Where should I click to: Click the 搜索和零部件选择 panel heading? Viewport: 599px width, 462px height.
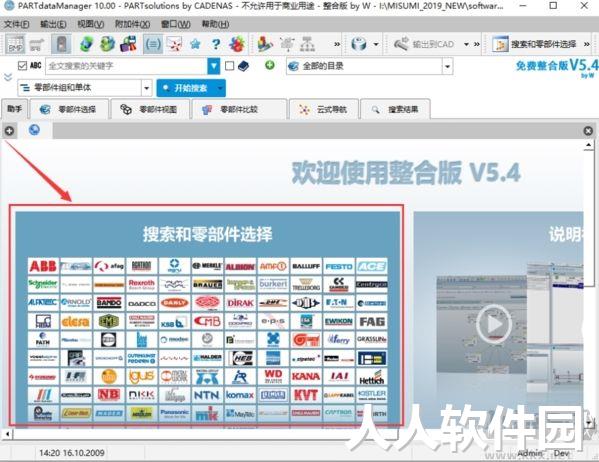pos(207,234)
